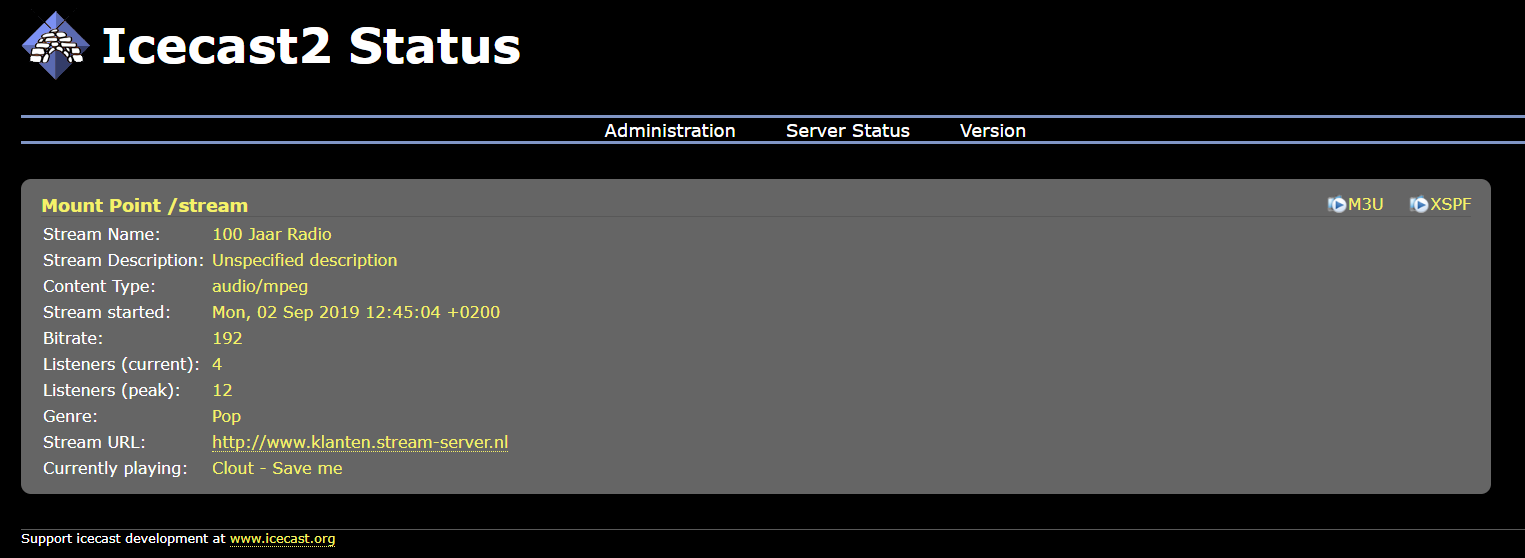Click the Pop genre value
The image size is (1525, 558).
226,416
